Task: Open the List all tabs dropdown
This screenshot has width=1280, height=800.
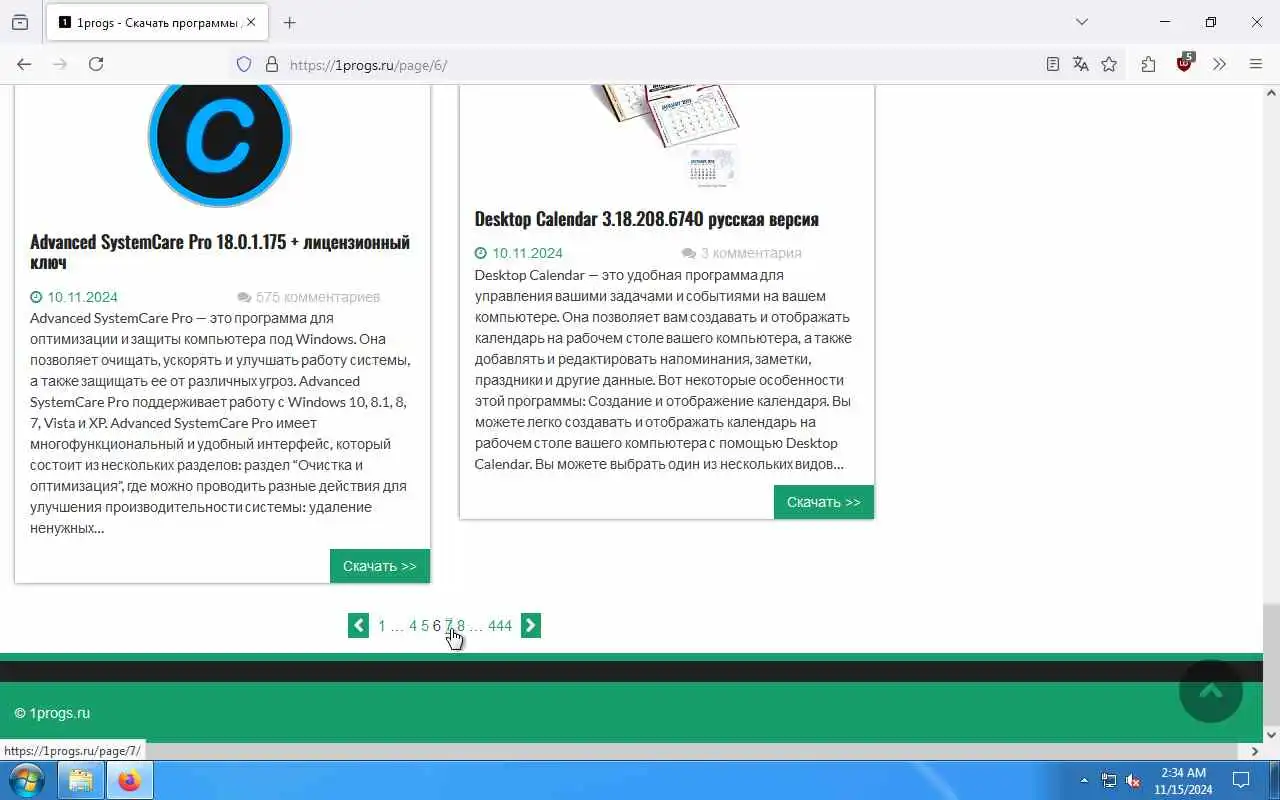Action: pyautogui.click(x=1081, y=22)
